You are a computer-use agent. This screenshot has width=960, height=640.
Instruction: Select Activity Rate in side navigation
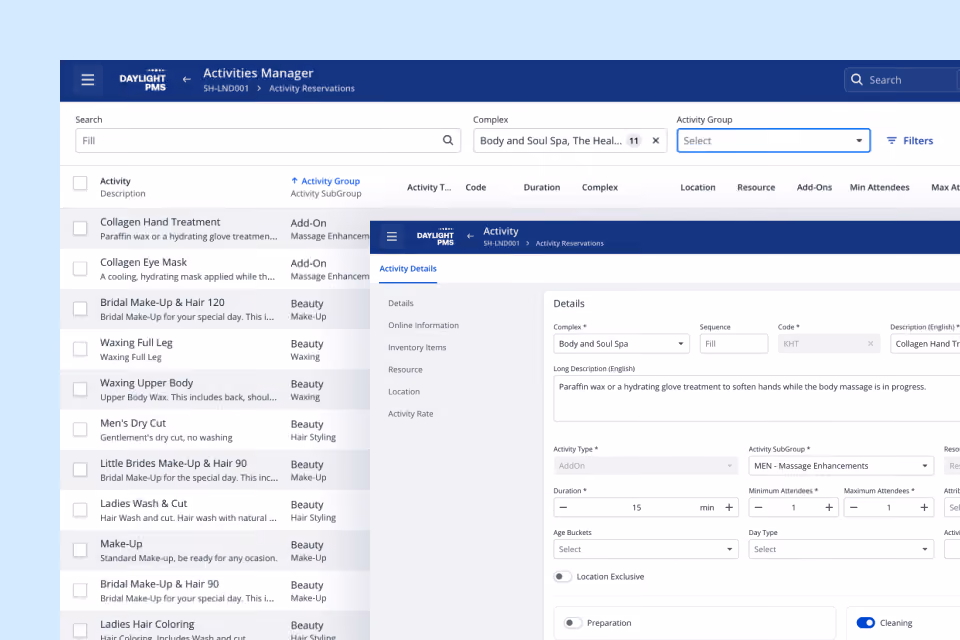(x=410, y=413)
